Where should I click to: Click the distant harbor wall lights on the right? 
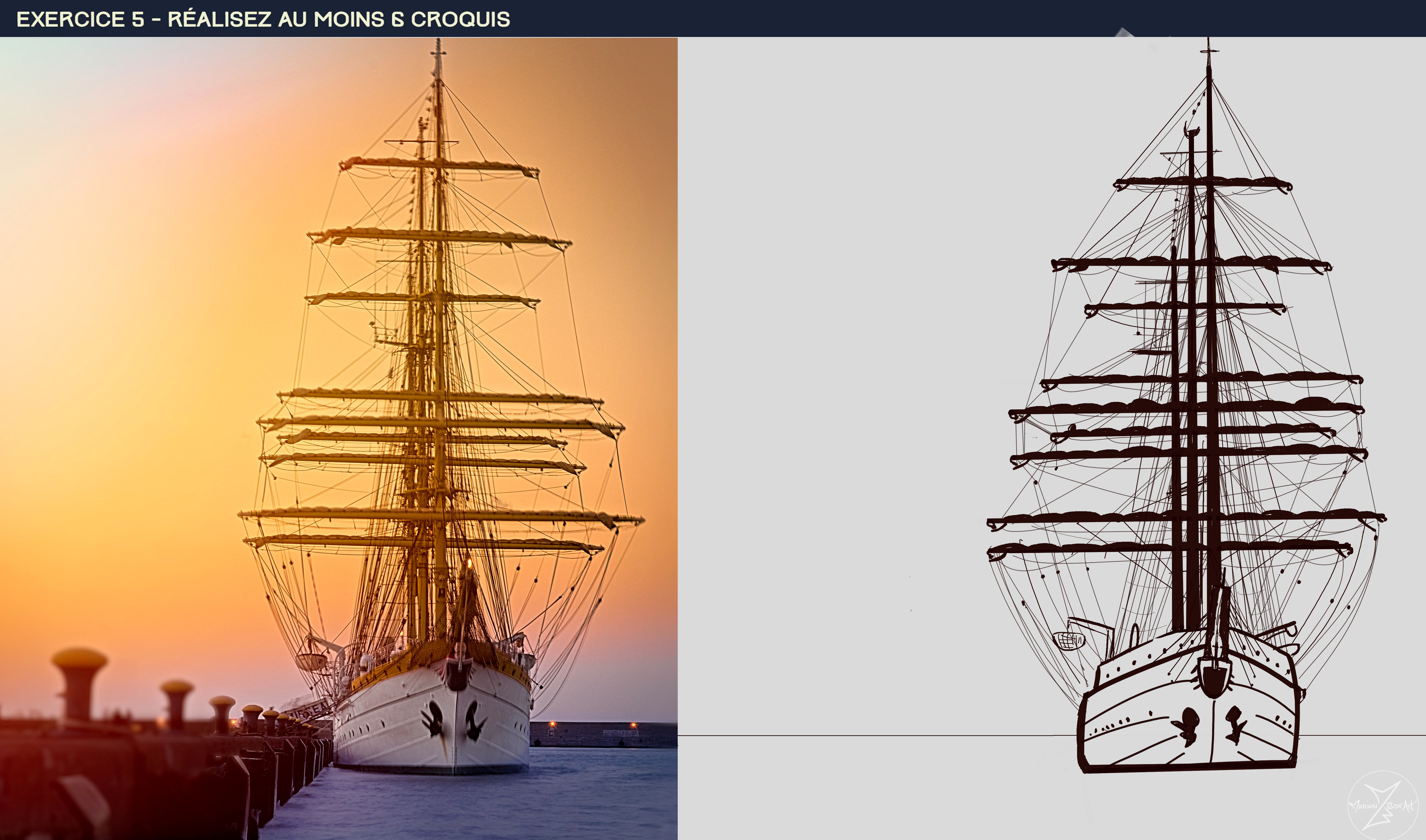pyautogui.click(x=591, y=726)
